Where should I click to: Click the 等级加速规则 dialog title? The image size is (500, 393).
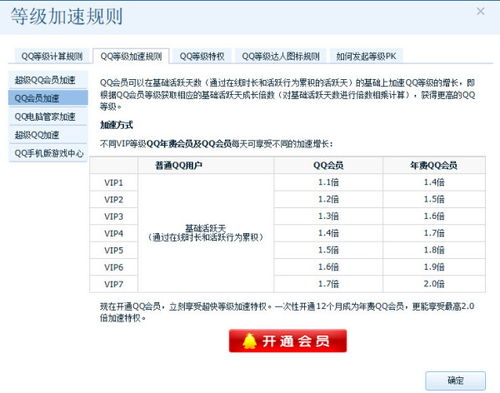coord(67,16)
